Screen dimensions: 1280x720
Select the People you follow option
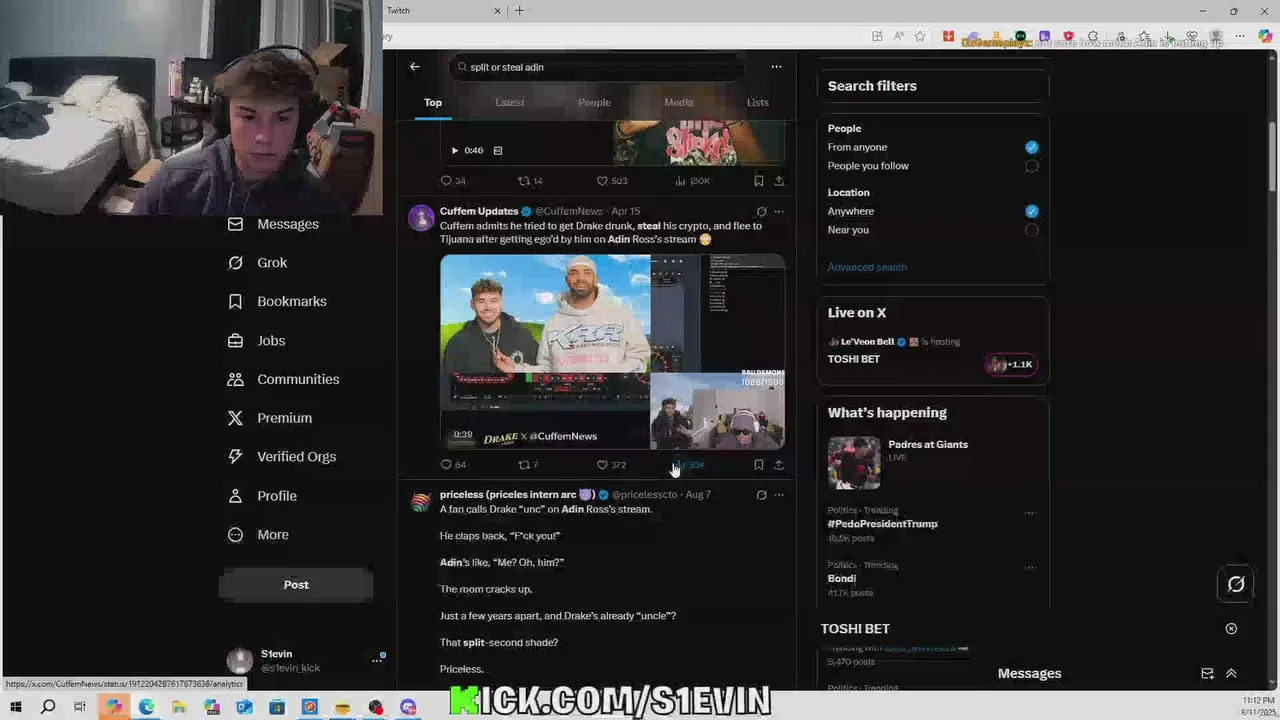[1031, 166]
